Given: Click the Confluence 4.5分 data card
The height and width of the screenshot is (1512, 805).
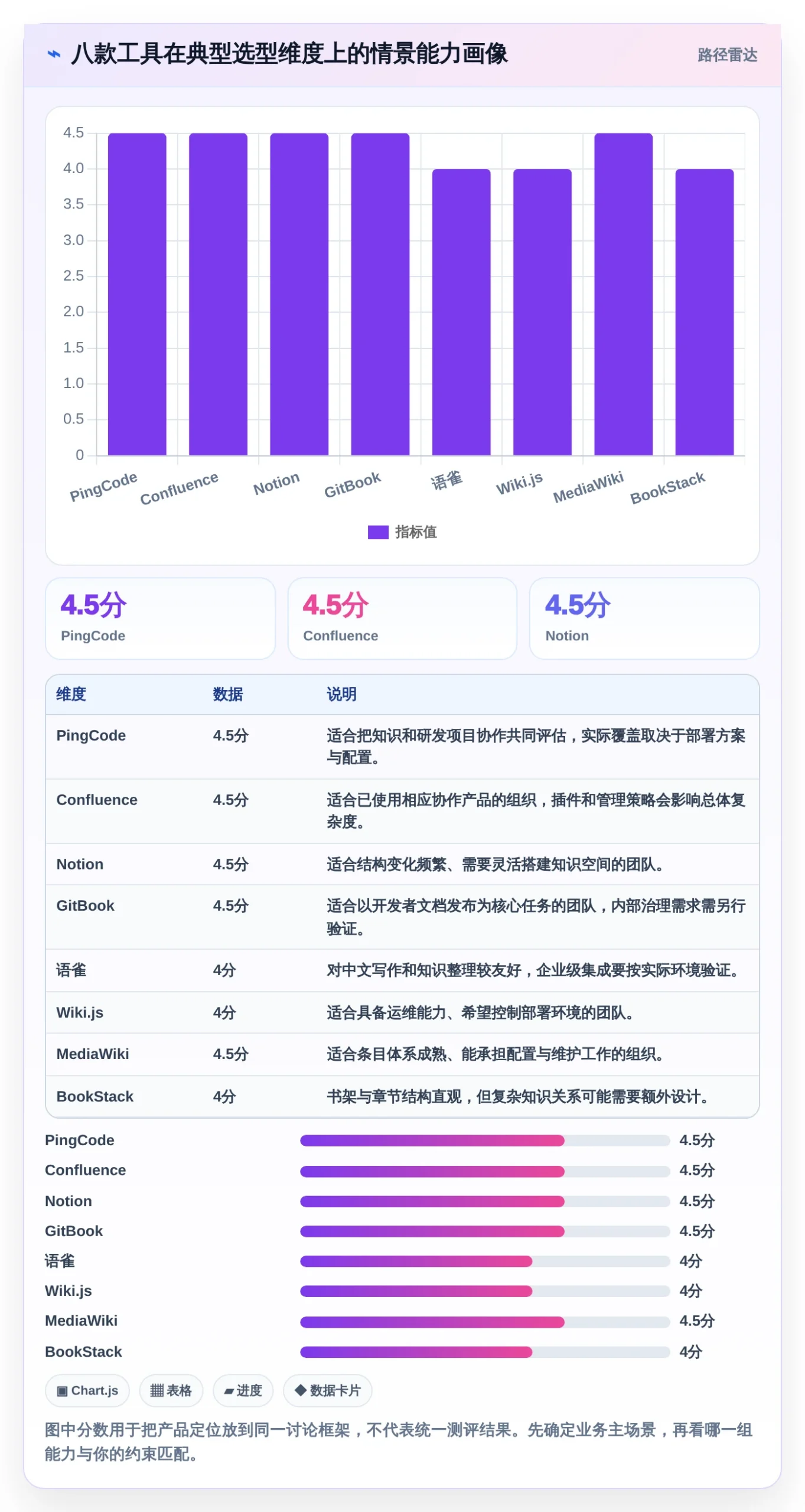Looking at the screenshot, I should click(x=402, y=618).
